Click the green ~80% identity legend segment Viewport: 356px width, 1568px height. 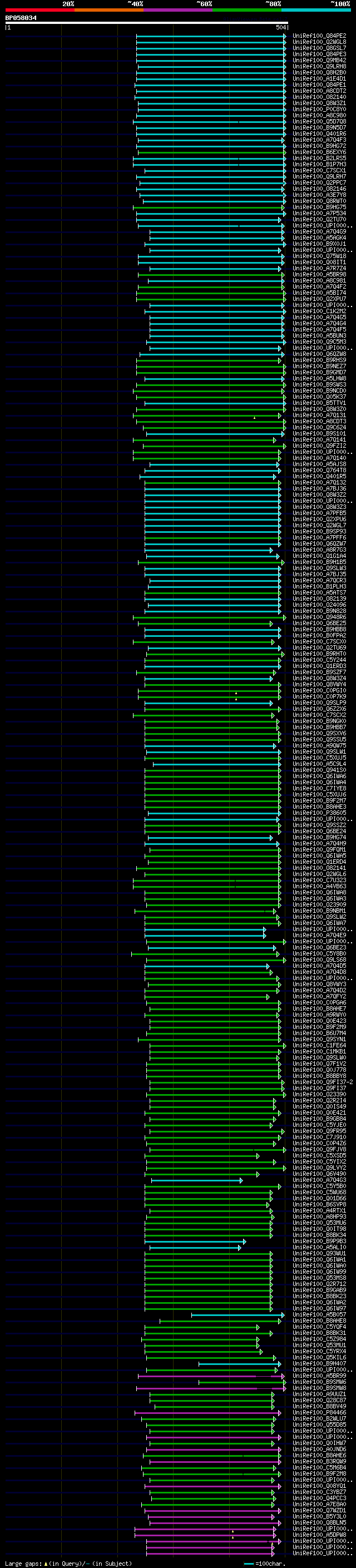coord(247,11)
